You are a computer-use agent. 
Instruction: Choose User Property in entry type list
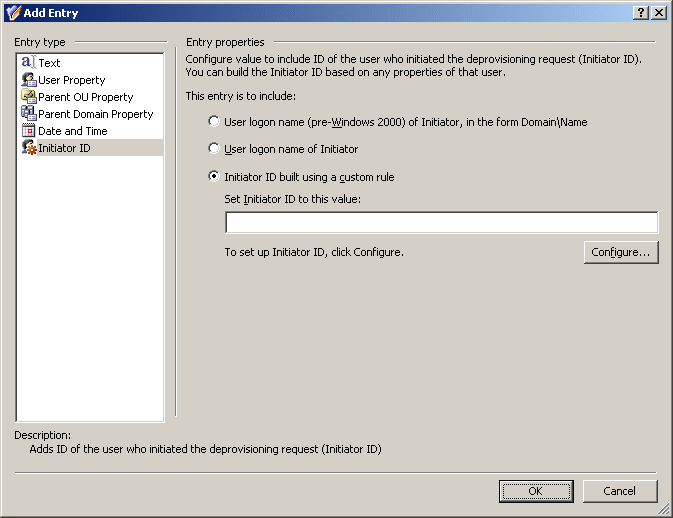pyautogui.click(x=72, y=80)
